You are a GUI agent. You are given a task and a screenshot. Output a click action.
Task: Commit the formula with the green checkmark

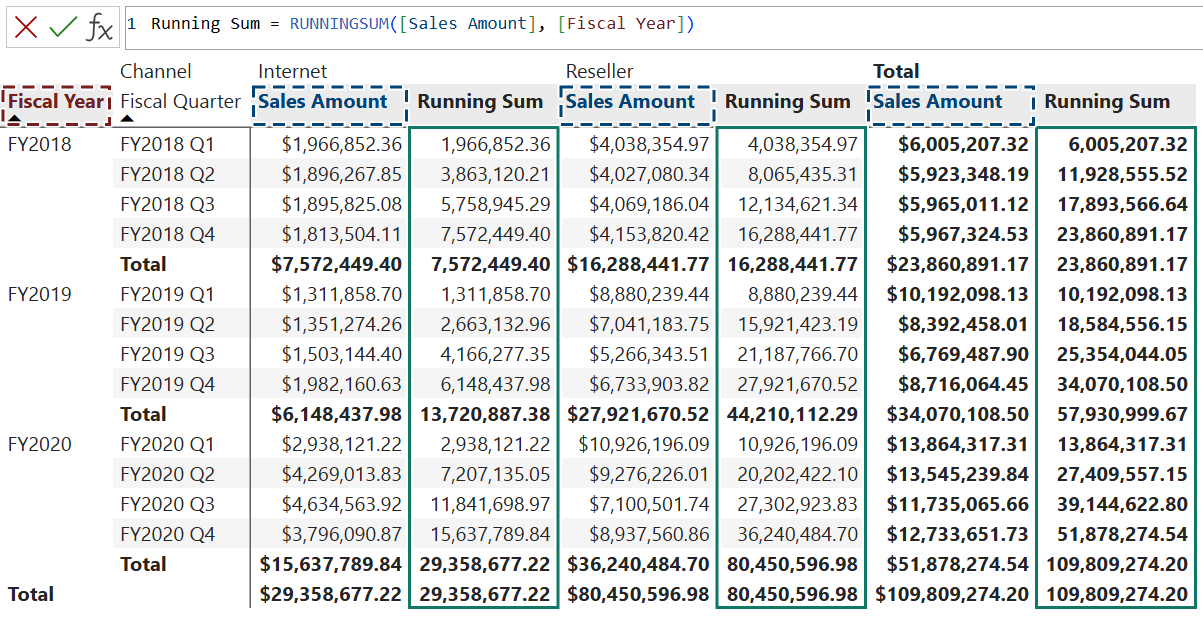63,27
